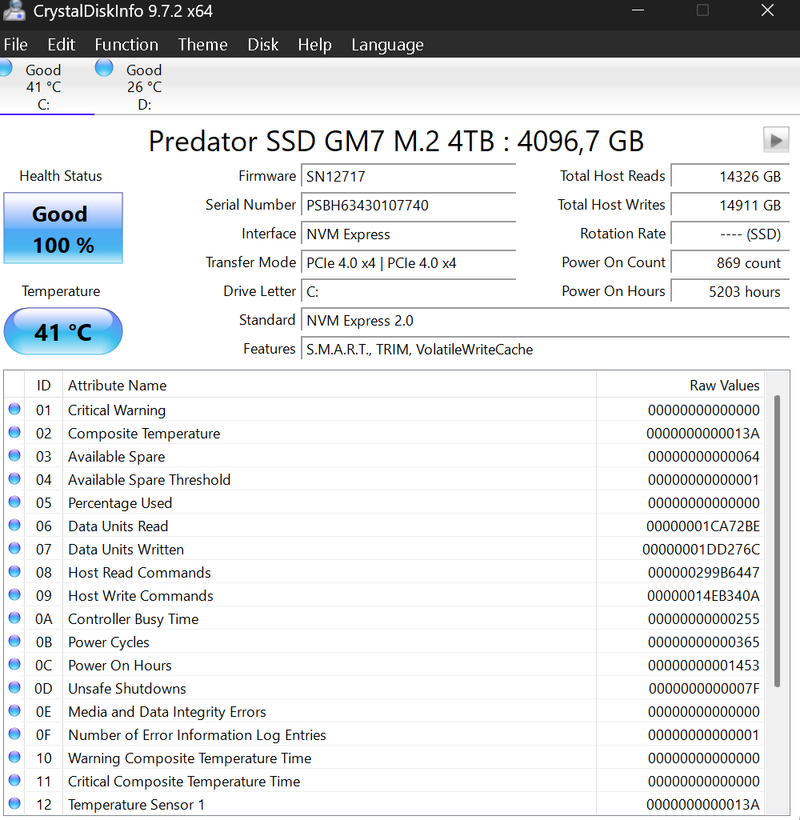The height and width of the screenshot is (820, 800).
Task: Click Rotation Rate value field
Action: 730,234
